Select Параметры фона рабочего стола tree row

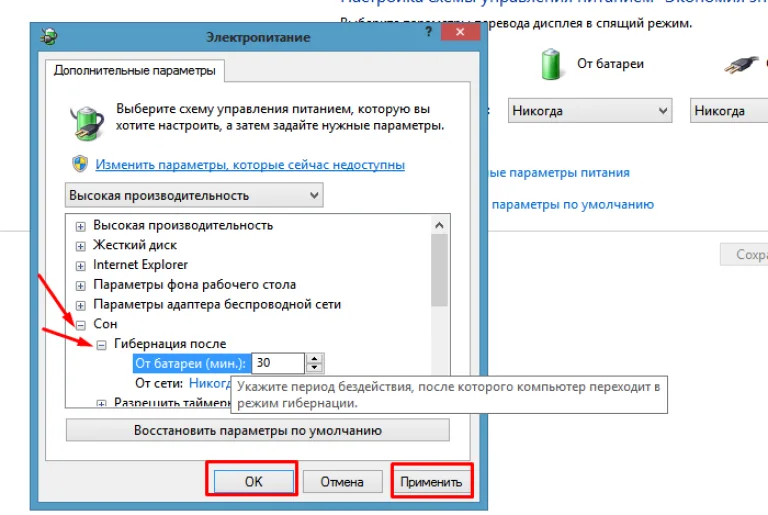(194, 284)
